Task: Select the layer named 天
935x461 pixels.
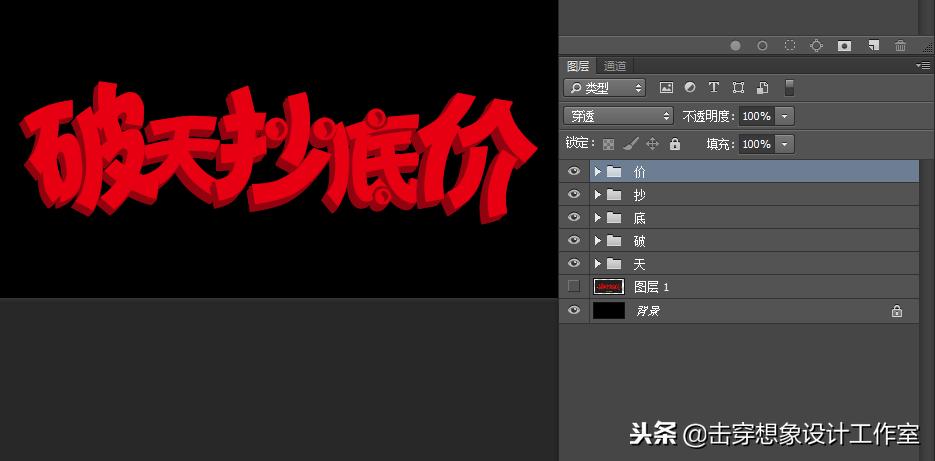Action: (x=639, y=264)
